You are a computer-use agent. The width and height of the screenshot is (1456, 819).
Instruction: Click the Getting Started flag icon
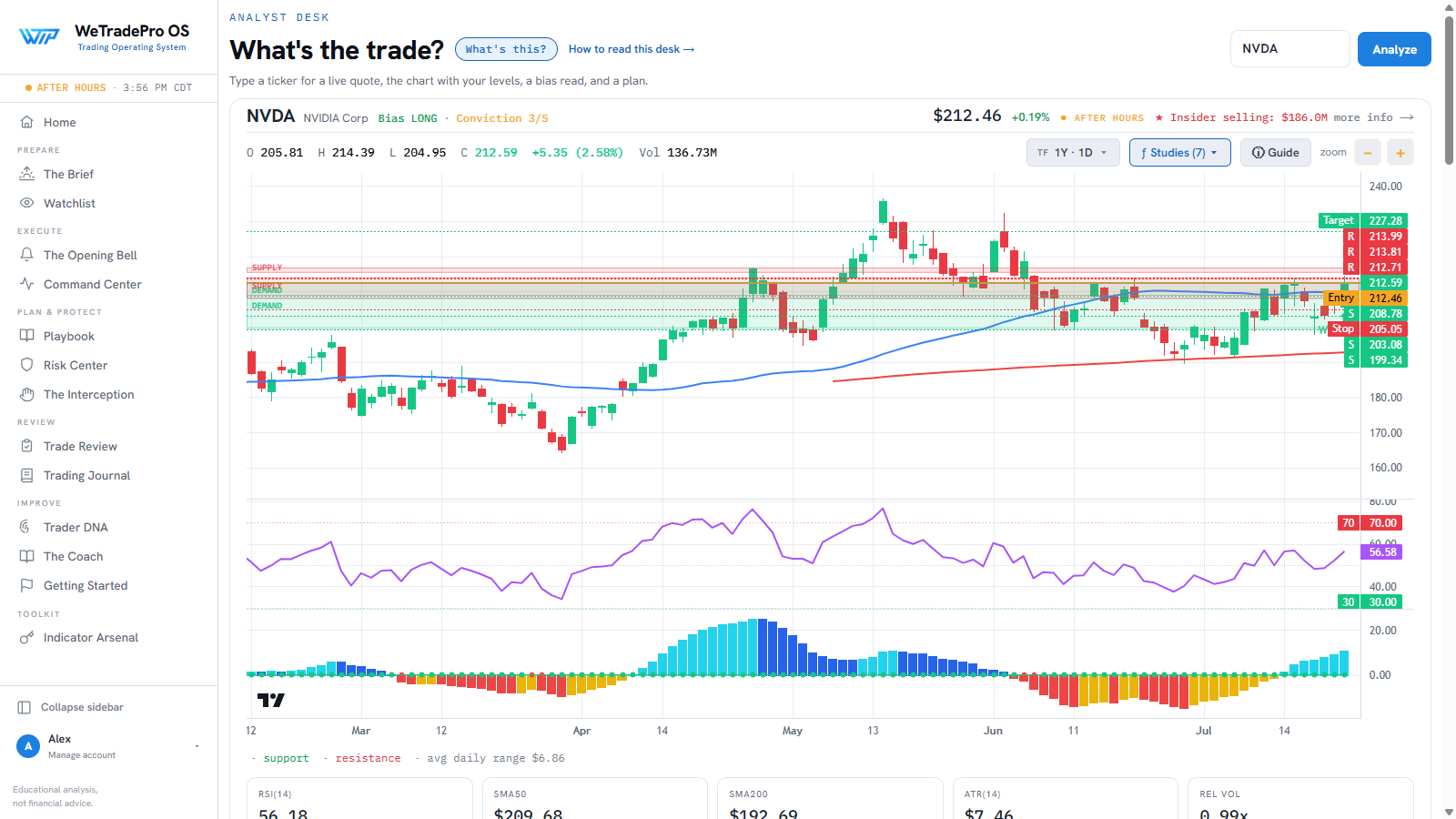[x=27, y=585]
